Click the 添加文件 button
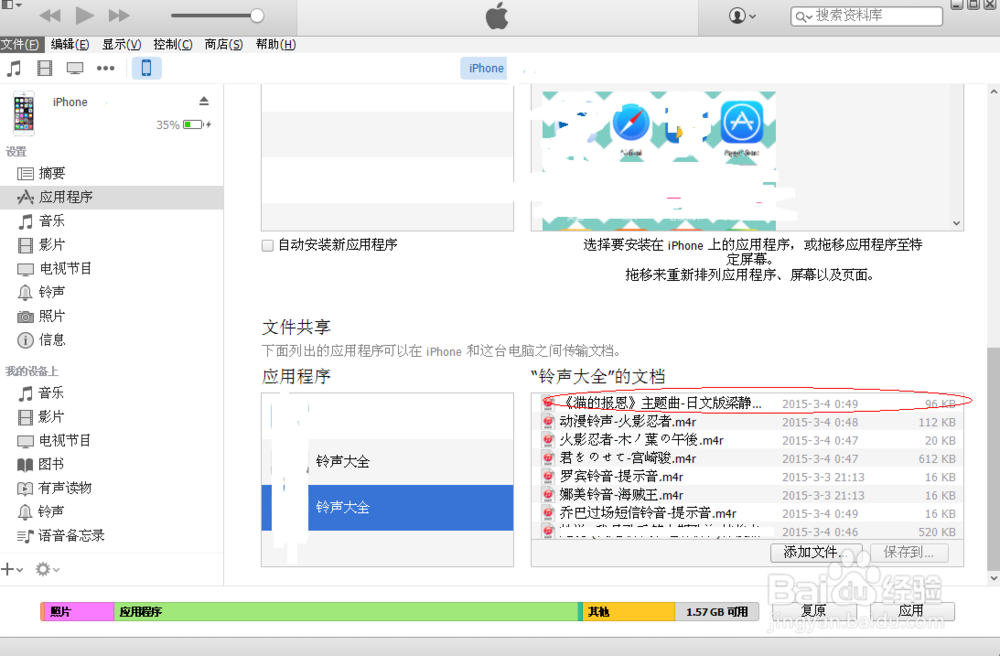The width and height of the screenshot is (1000, 656). point(816,552)
